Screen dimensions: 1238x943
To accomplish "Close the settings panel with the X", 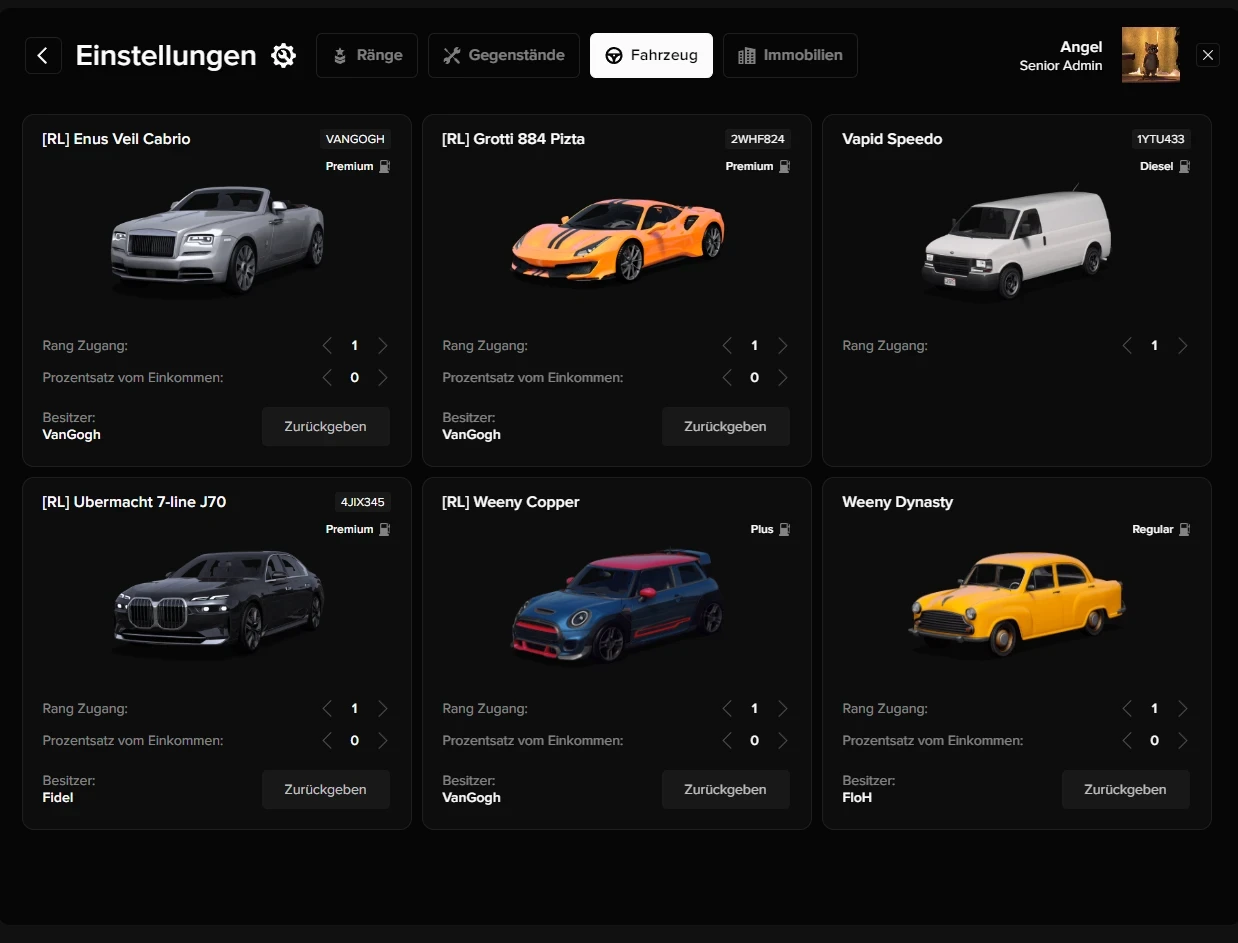I will tap(1208, 56).
